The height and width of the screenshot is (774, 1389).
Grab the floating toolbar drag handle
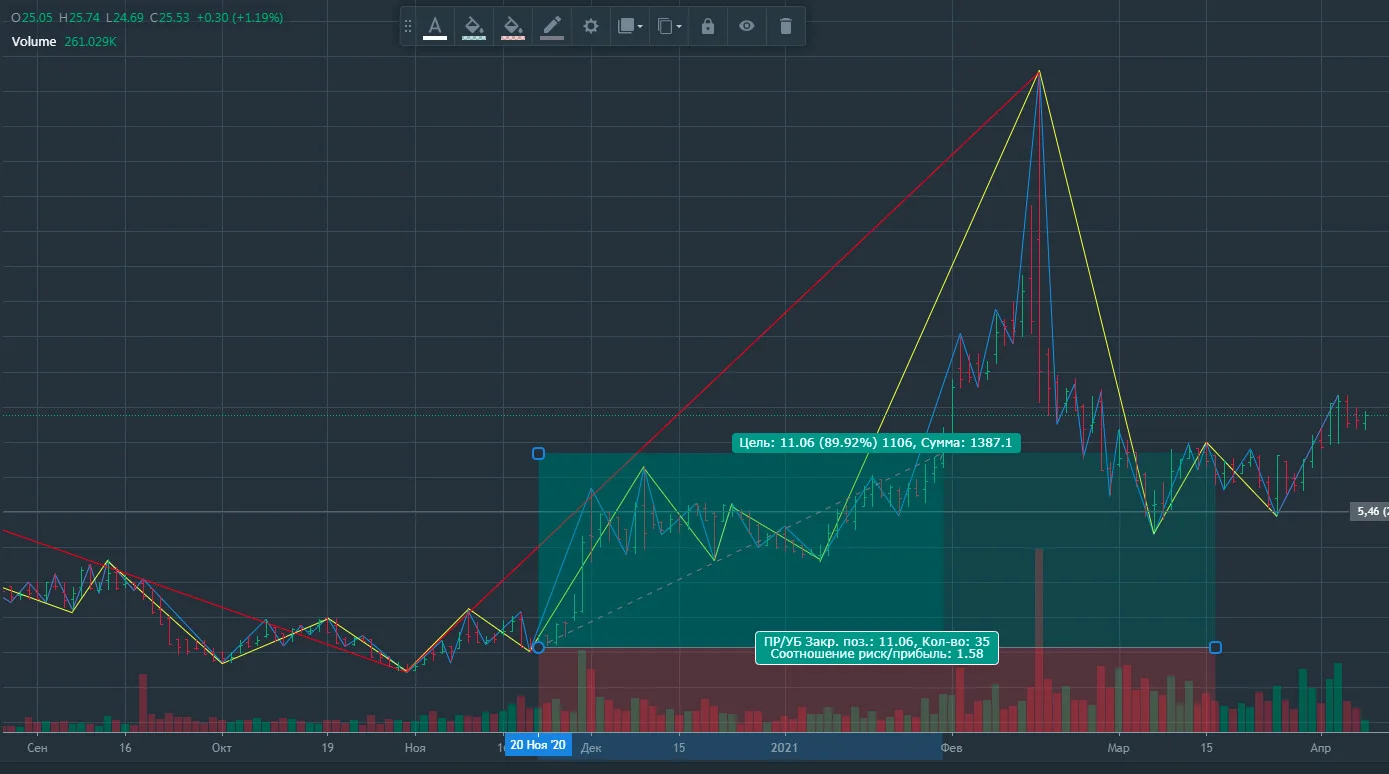point(408,26)
